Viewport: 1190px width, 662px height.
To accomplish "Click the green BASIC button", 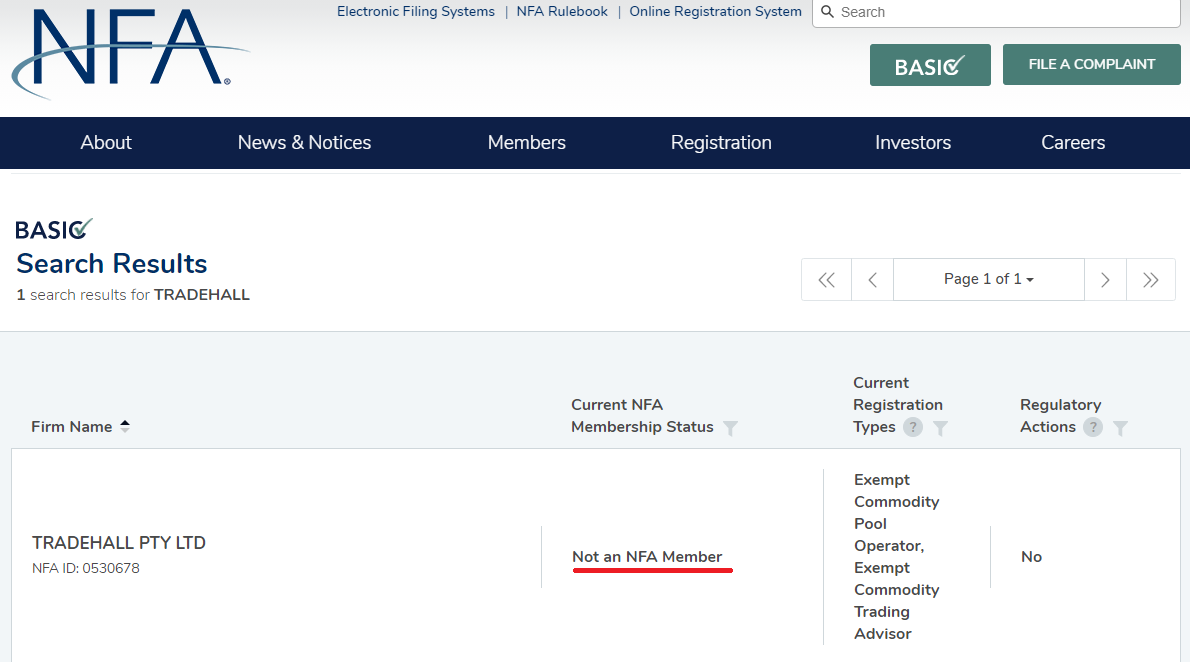I will click(x=930, y=65).
